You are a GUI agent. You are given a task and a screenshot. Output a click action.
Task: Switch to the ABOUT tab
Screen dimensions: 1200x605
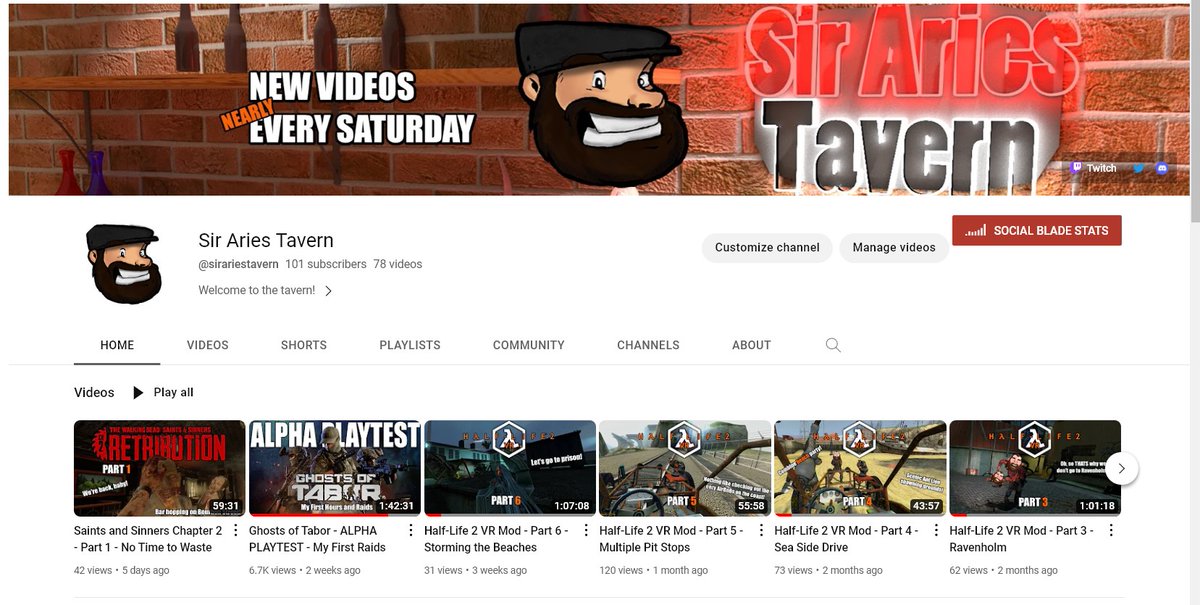[751, 345]
